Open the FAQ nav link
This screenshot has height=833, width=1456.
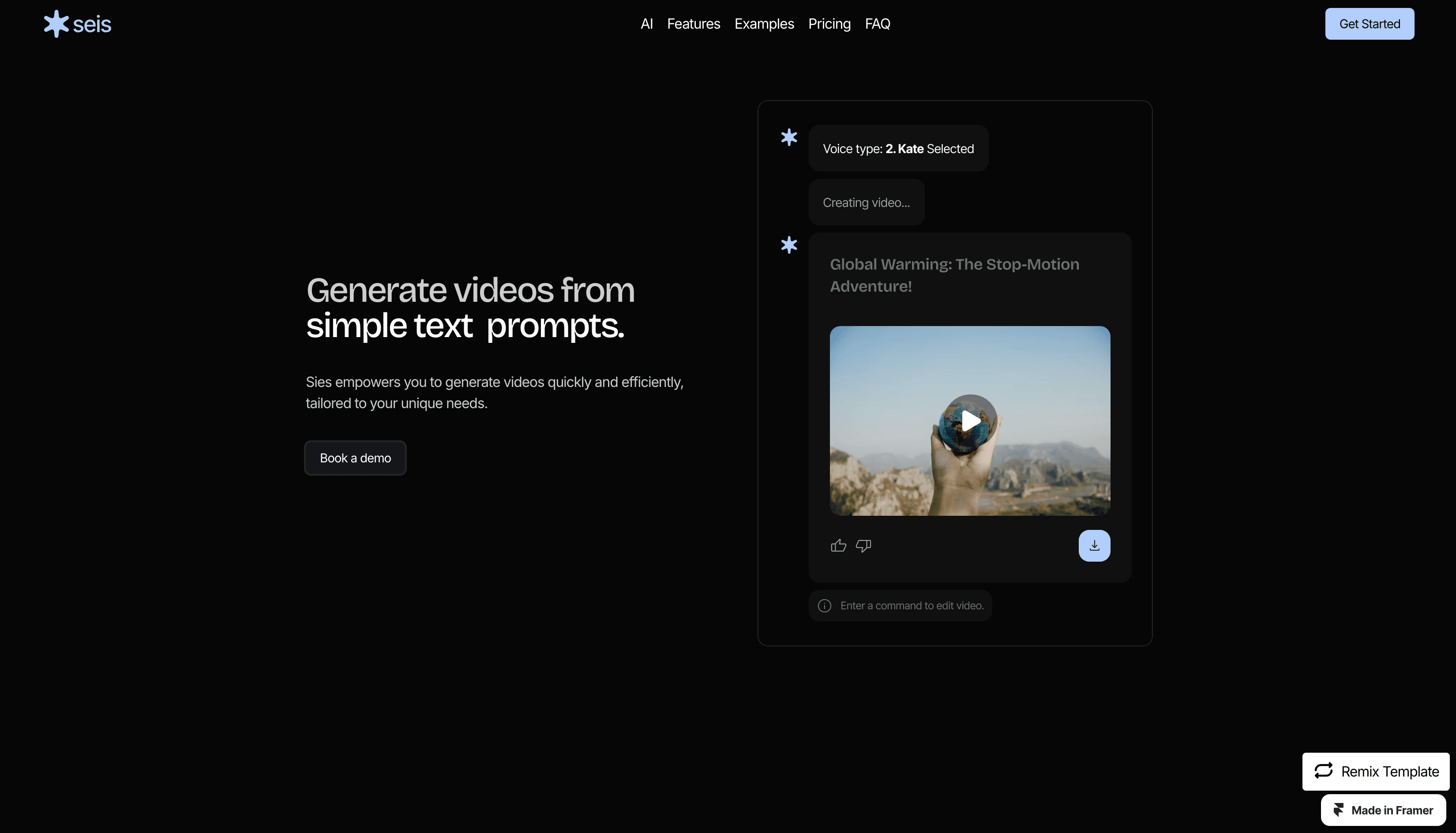coord(877,24)
